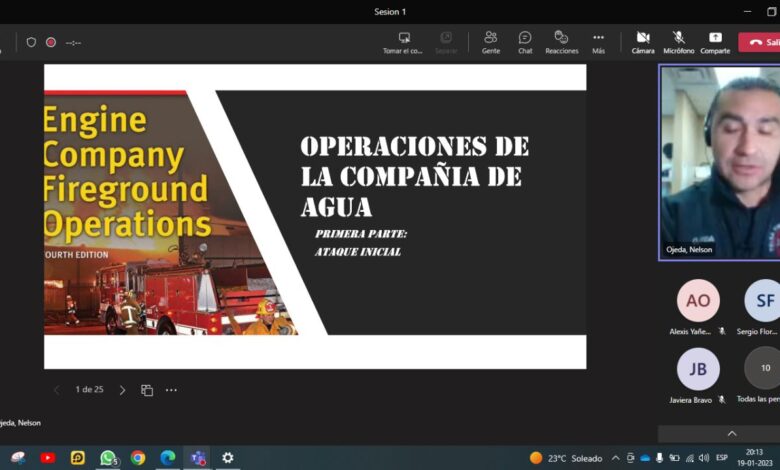This screenshot has height=470, width=780.
Task: Select the AO Alexis Yañez avatar
Action: pos(698,300)
